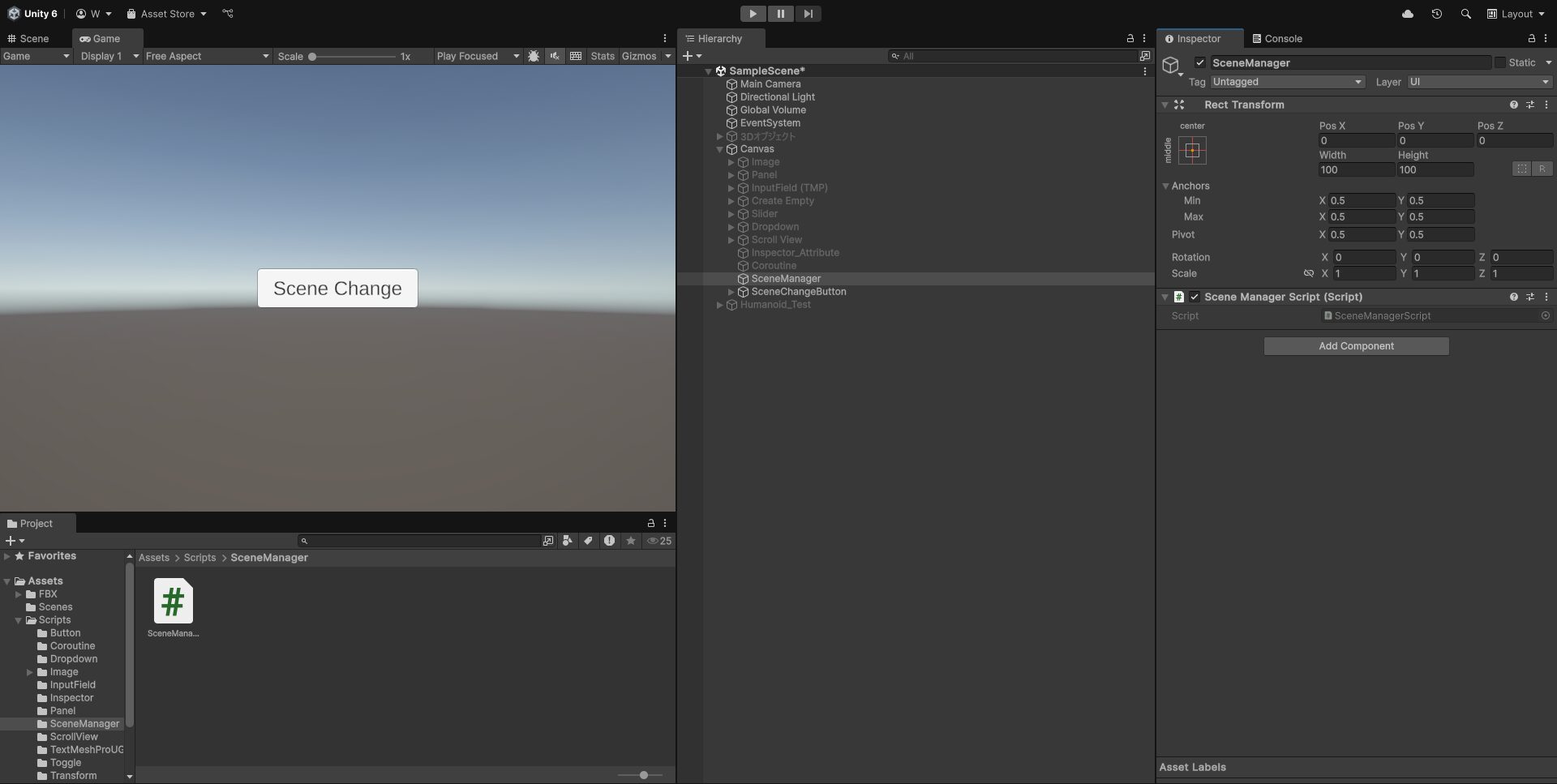This screenshot has height=784, width=1557.
Task: Click the Unity cloud services icon
Action: pyautogui.click(x=1407, y=14)
